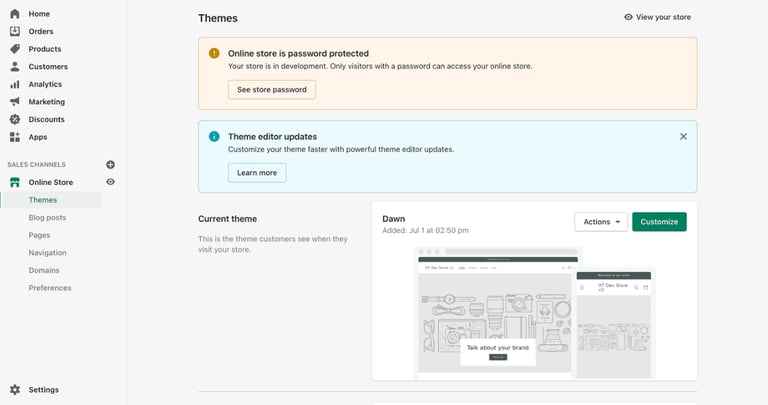Image resolution: width=768 pixels, height=405 pixels.
Task: Open Navigation under Online Store
Action: point(47,253)
